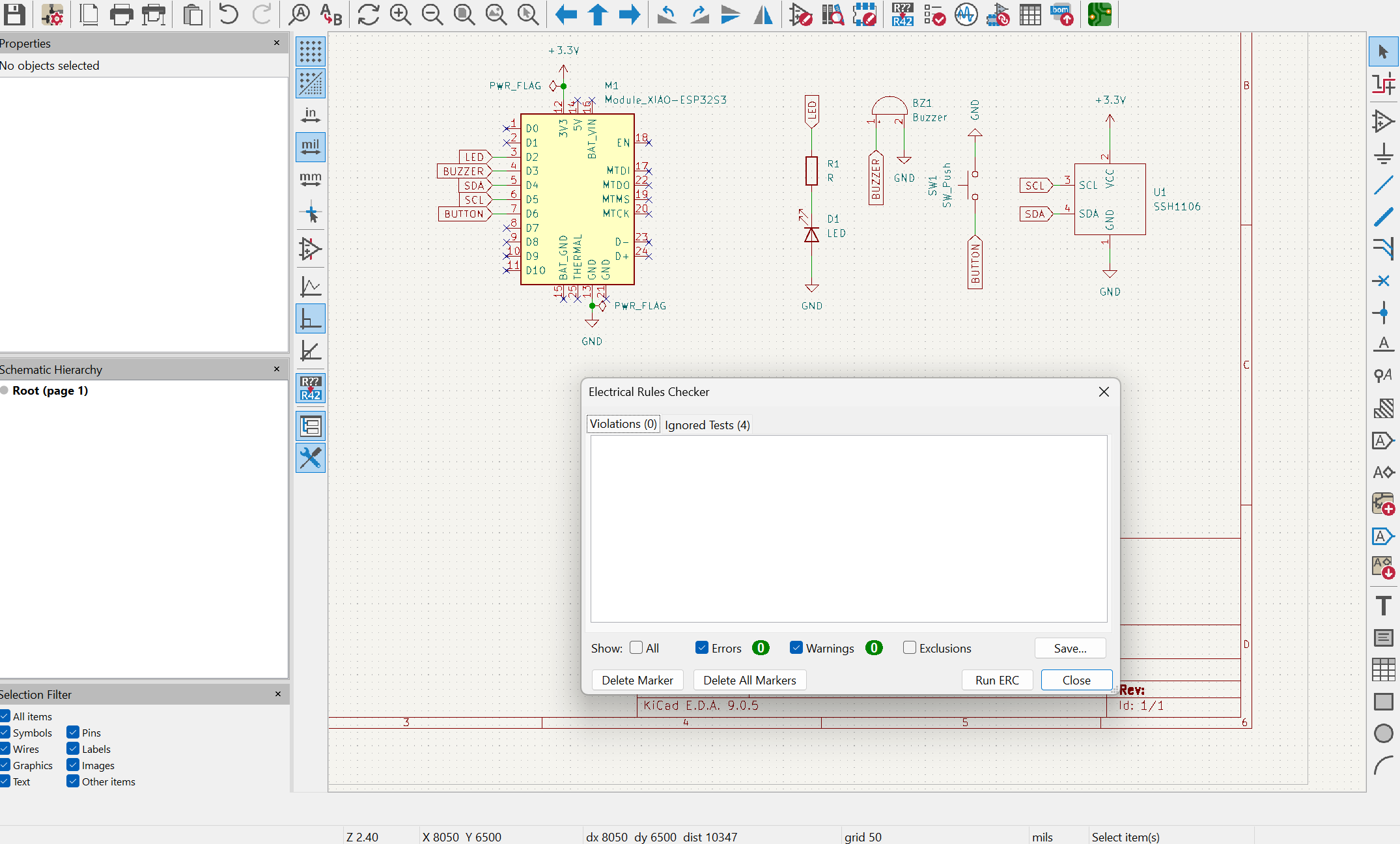The height and width of the screenshot is (844, 1400).
Task: Open the Simulator waveform icon
Action: 966,14
